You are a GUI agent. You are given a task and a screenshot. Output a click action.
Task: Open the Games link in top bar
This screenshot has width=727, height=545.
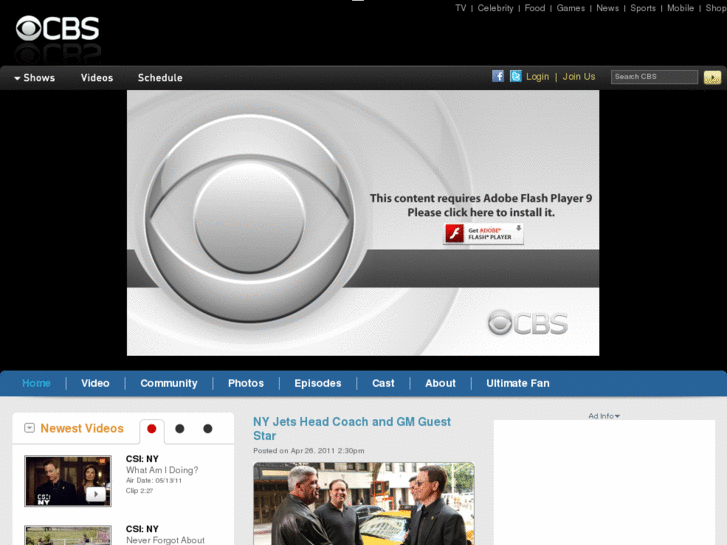(x=570, y=8)
